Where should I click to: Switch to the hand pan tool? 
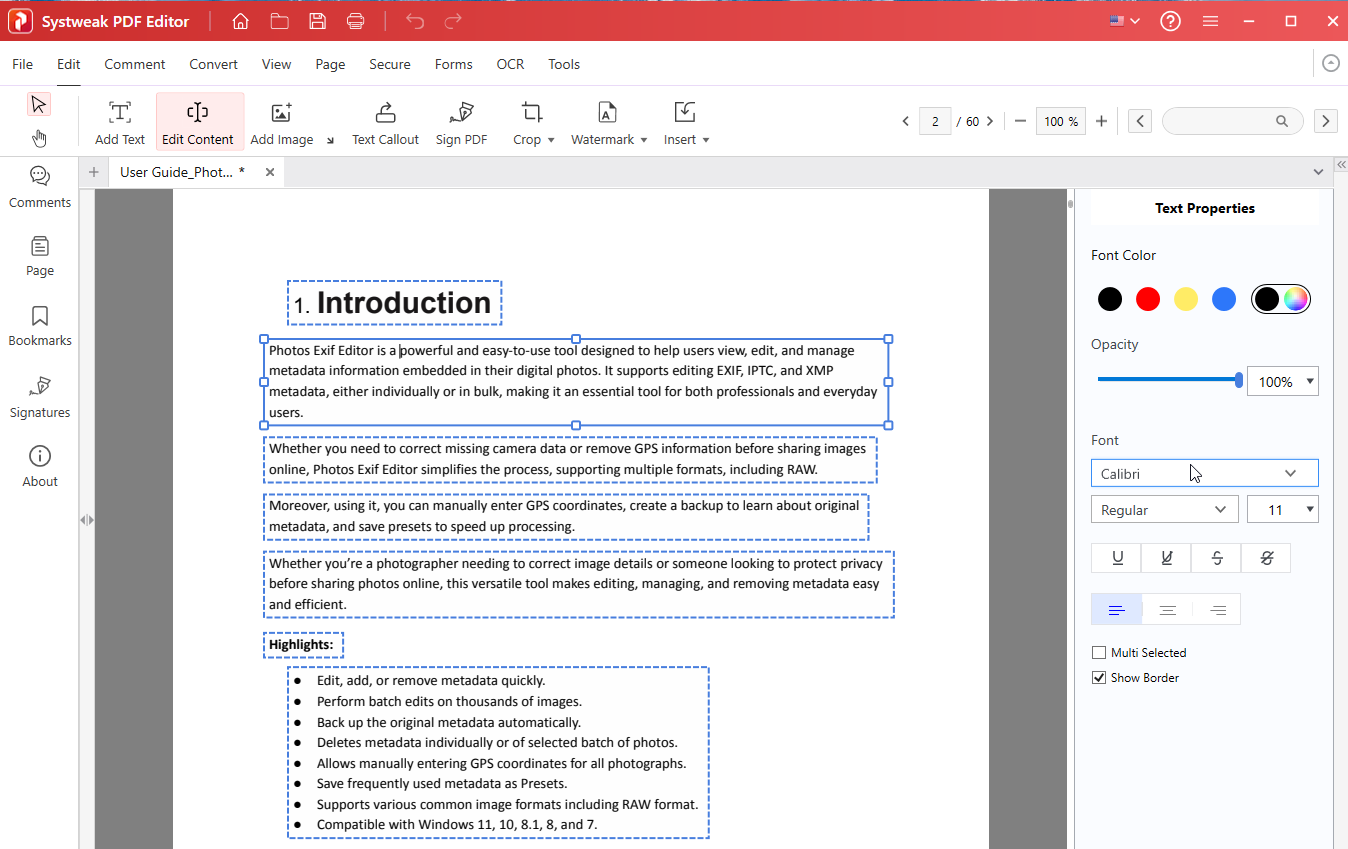tap(39, 138)
